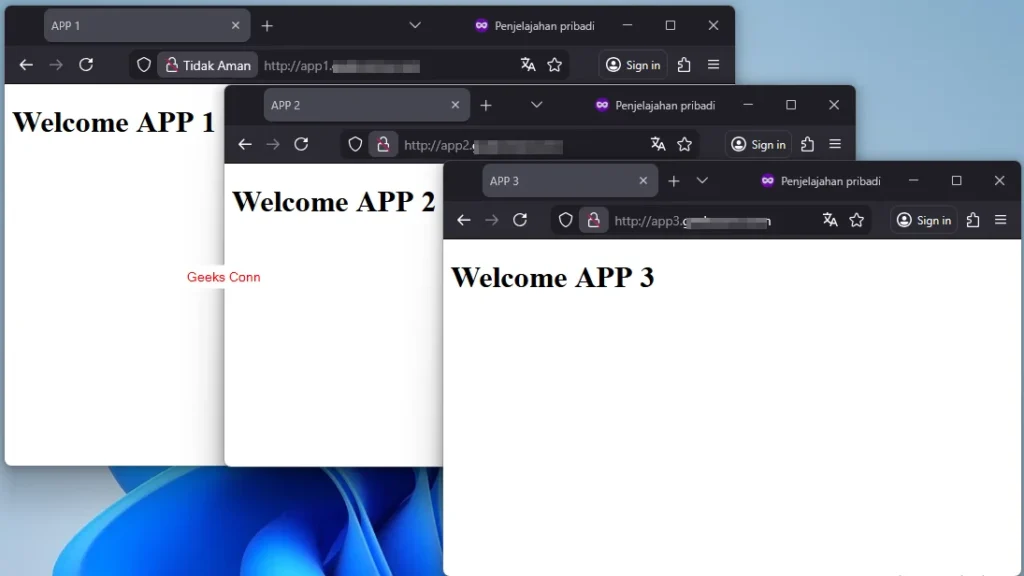Open the hamburger application menu in APP 3 window
1024x576 pixels.
tap(1000, 220)
